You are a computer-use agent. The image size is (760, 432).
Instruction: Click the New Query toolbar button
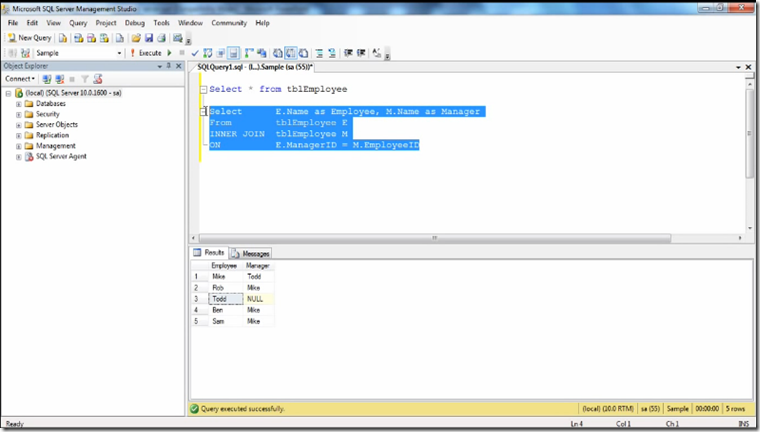point(29,38)
